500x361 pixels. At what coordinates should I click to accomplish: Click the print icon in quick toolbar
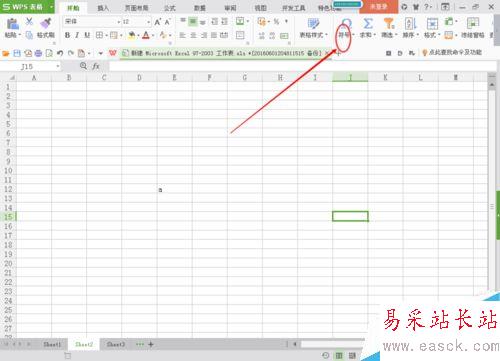coord(38,53)
